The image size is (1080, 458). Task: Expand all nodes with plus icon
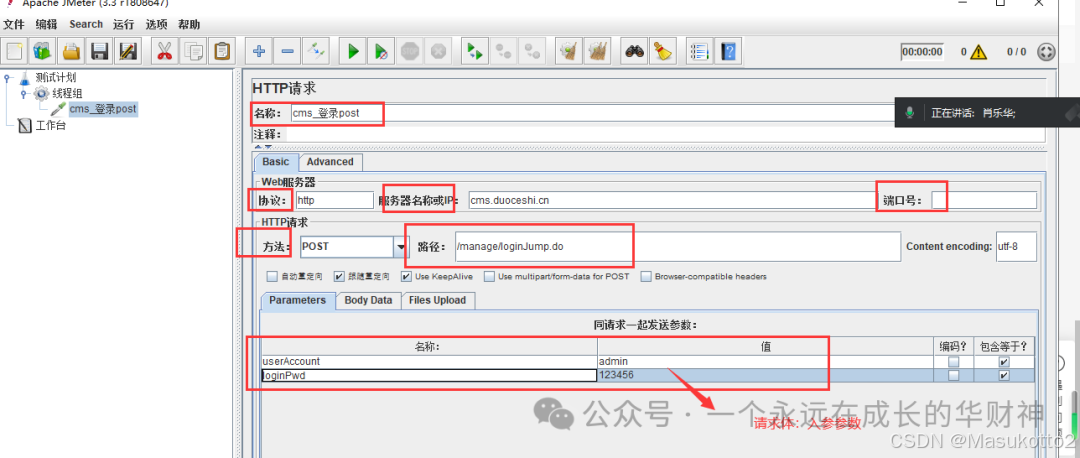coord(259,50)
